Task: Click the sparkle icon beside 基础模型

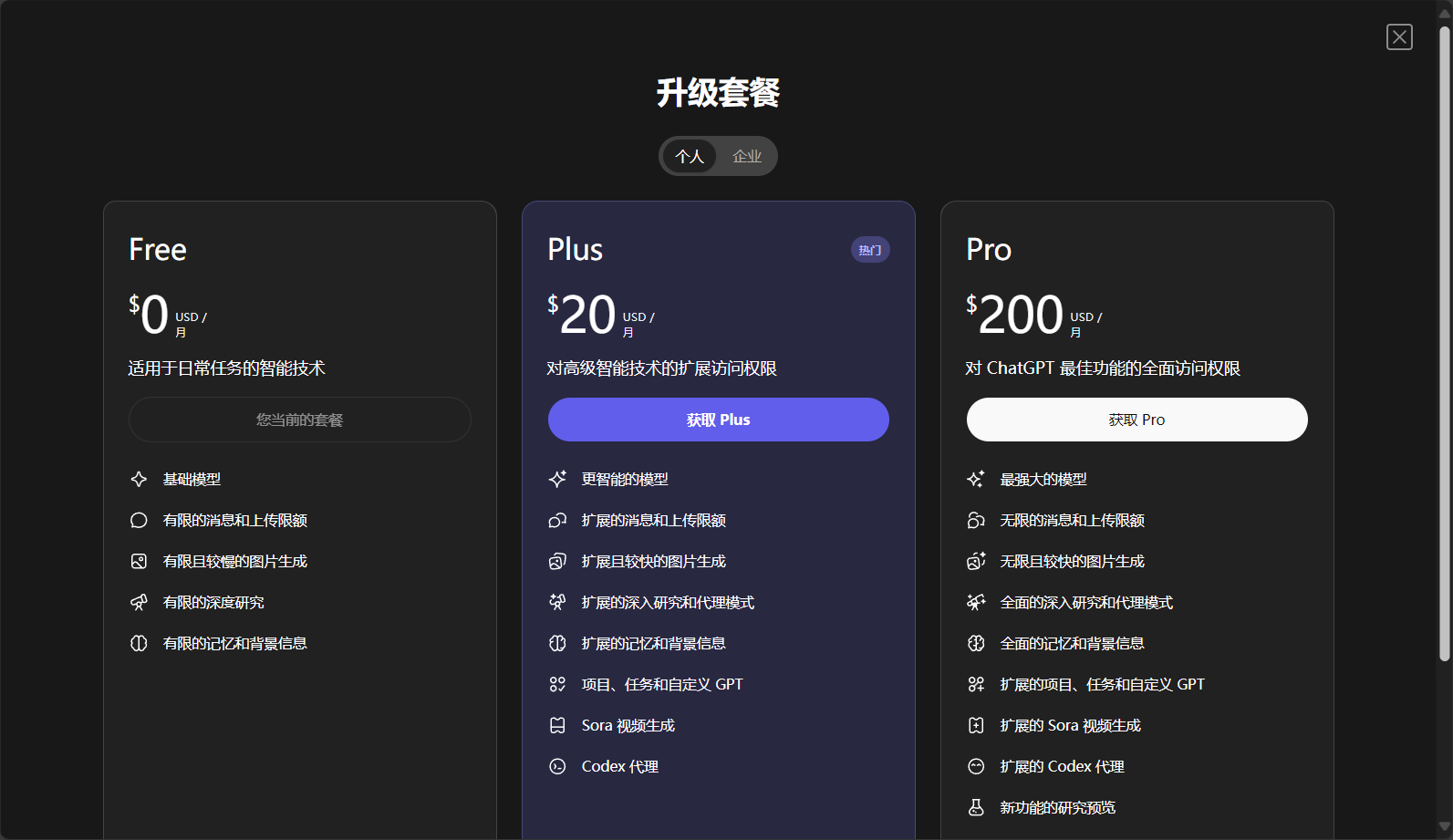Action: coord(139,479)
